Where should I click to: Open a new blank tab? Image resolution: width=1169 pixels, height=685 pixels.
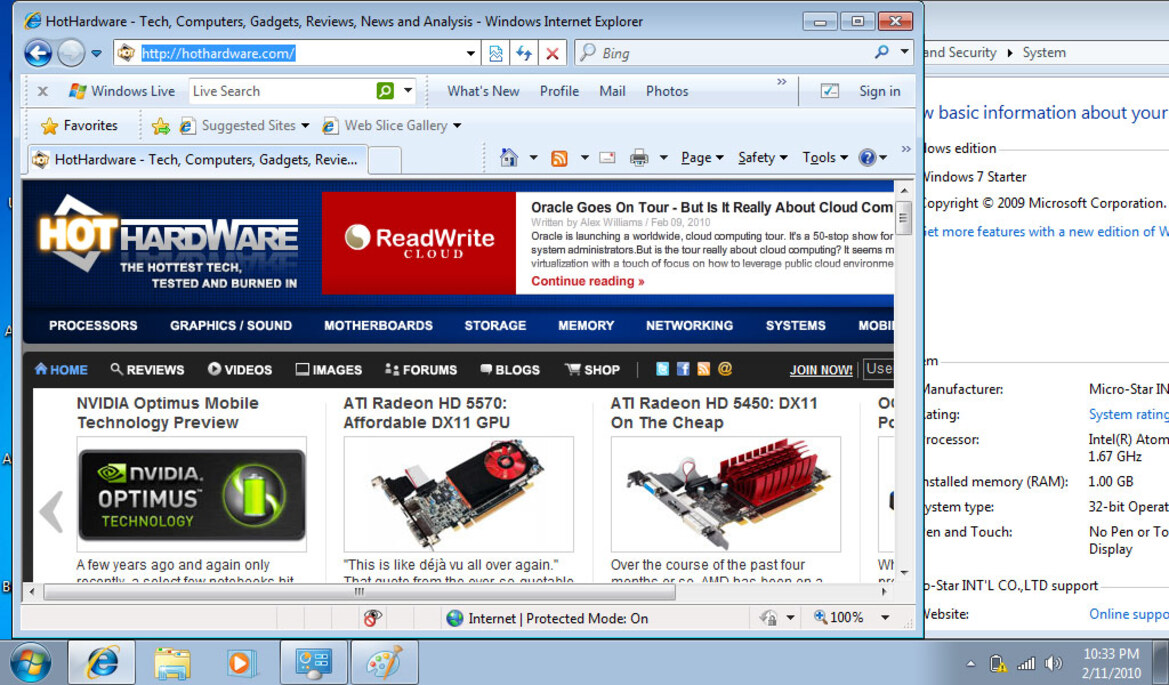(385, 160)
